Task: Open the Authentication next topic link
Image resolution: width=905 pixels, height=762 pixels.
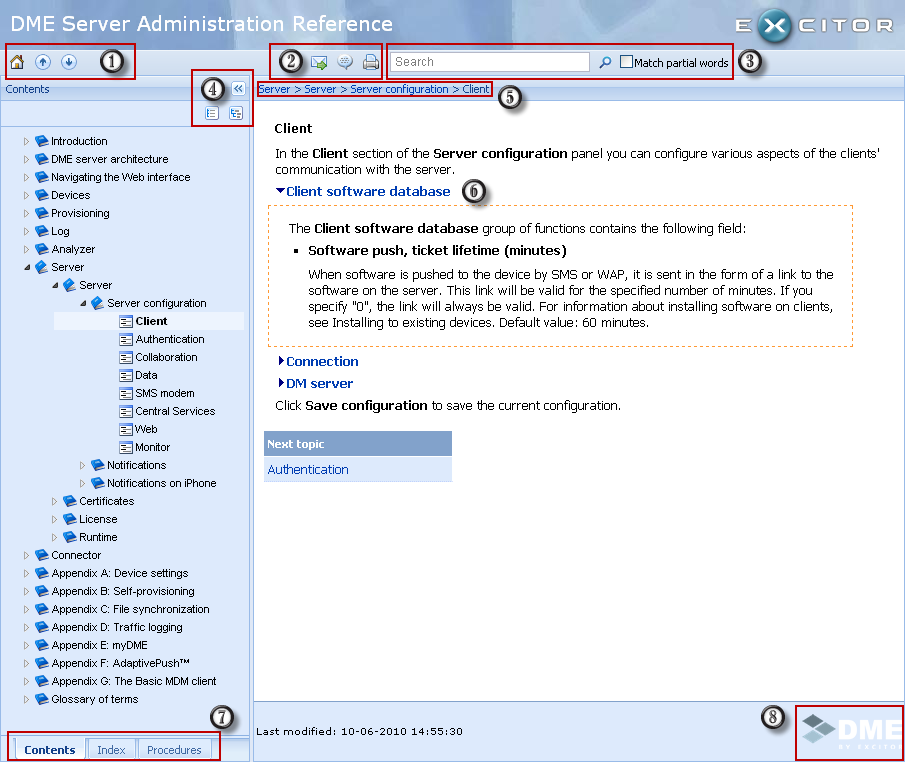Action: click(308, 470)
